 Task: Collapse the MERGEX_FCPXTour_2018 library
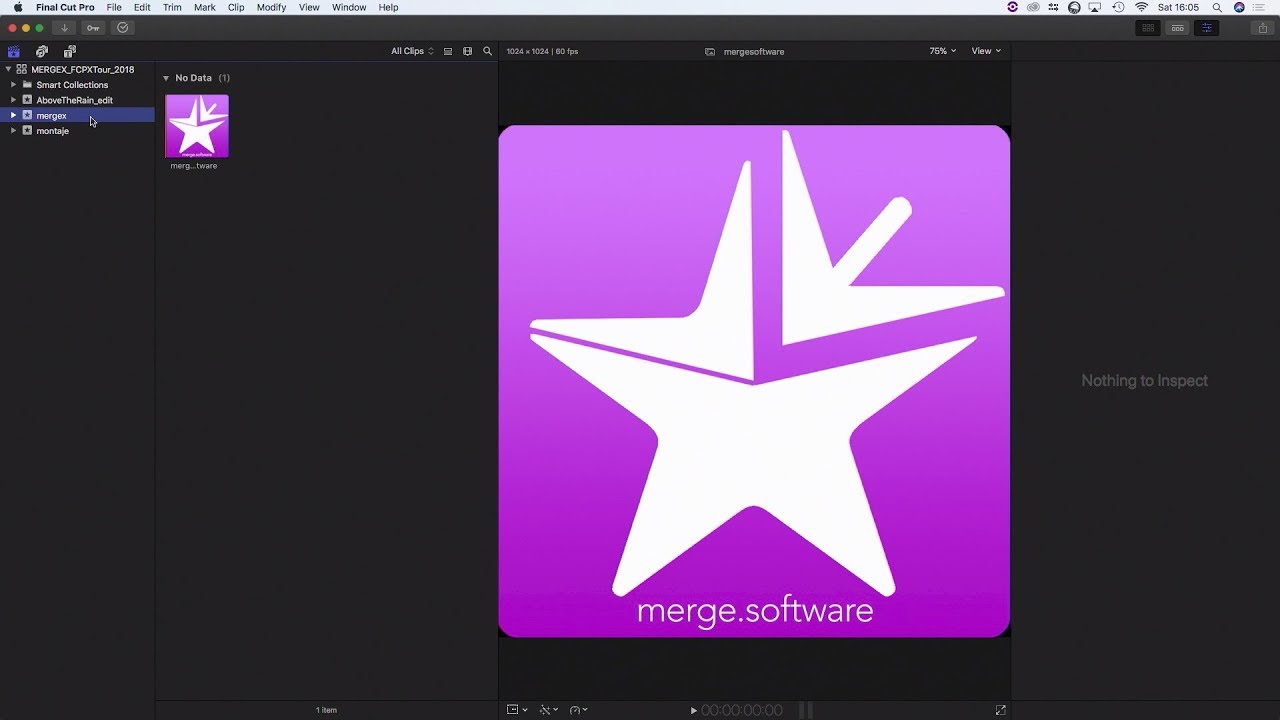point(9,70)
